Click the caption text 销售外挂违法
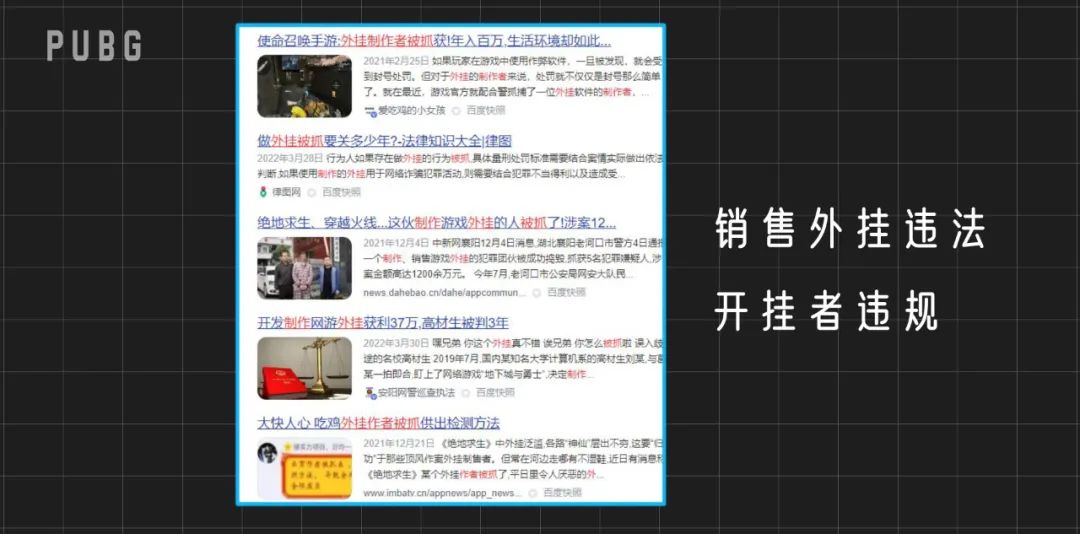This screenshot has width=1080, height=534. click(850, 229)
